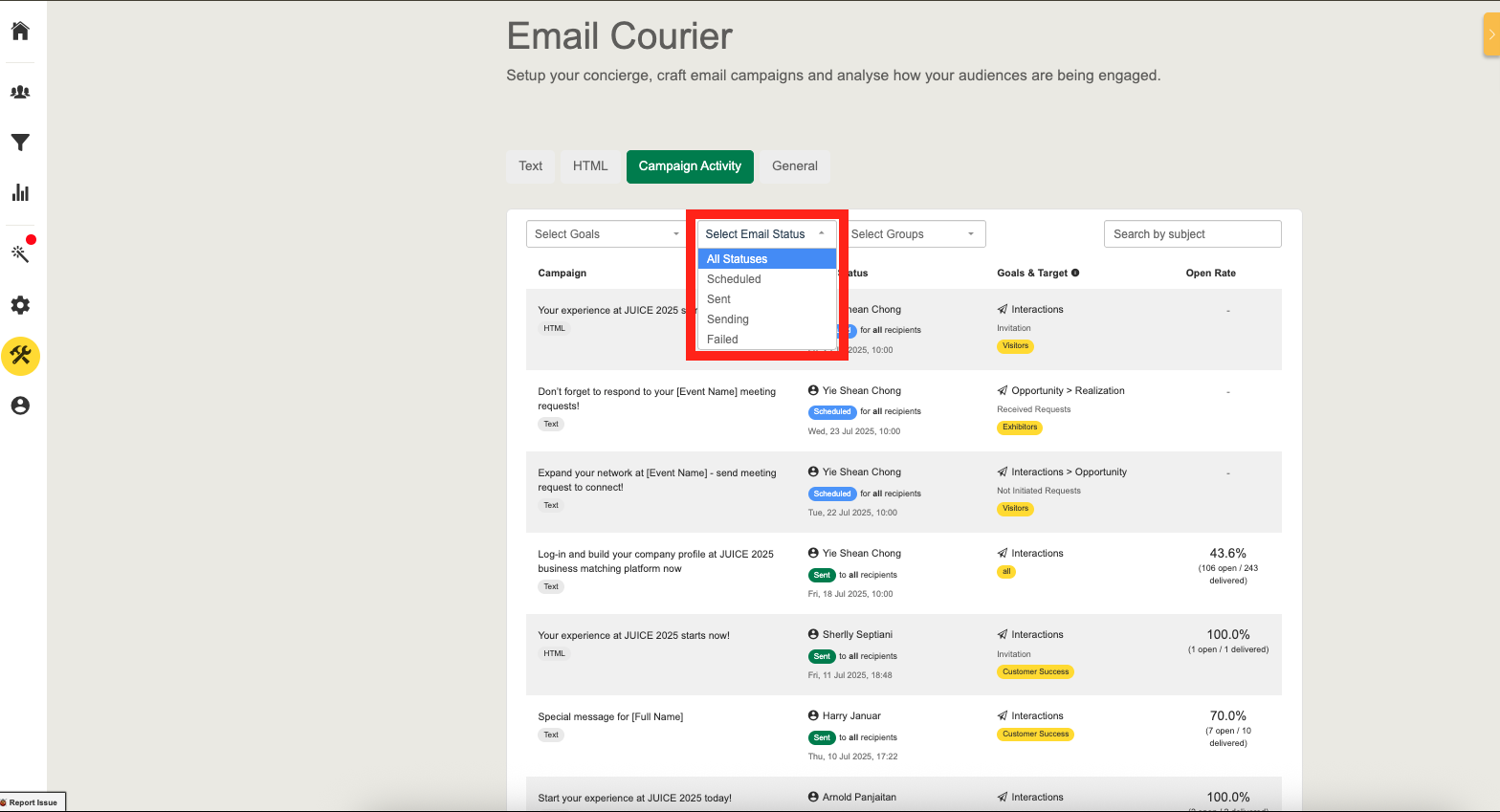Go to the Home icon in sidebar
Viewport: 1500px width, 812px height.
point(20,31)
